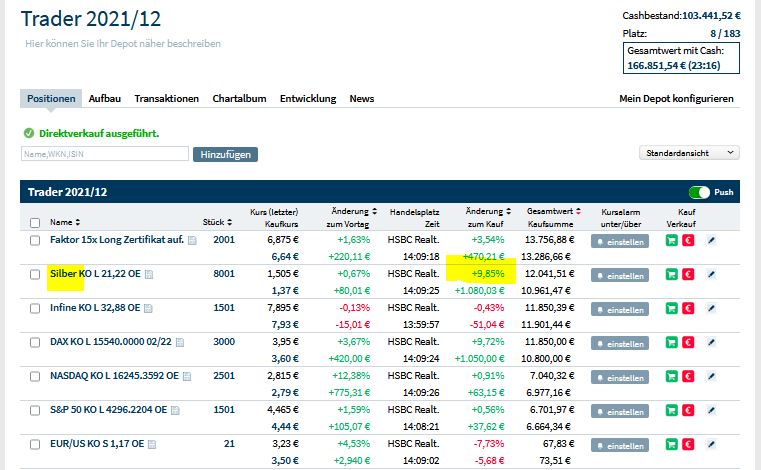Click green buy cart icon for Silber KO
The height and width of the screenshot is (470, 761).
[671, 274]
